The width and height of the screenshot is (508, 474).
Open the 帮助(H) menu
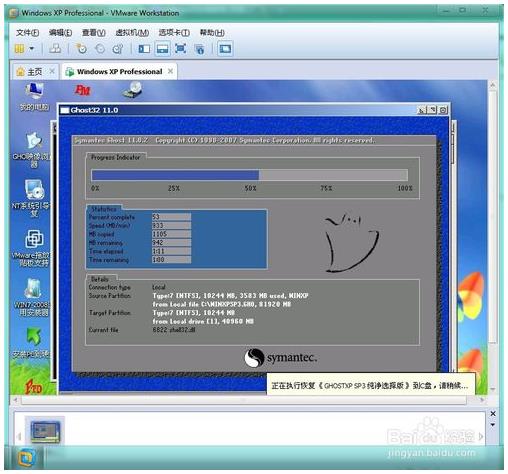point(212,32)
